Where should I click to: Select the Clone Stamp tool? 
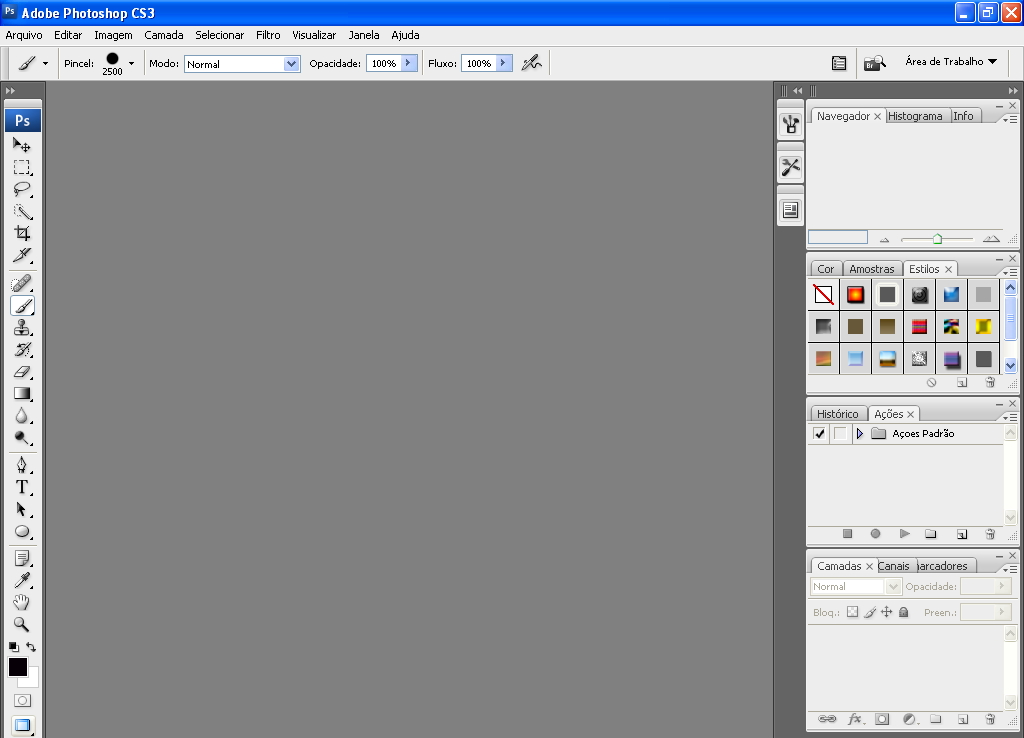22,328
